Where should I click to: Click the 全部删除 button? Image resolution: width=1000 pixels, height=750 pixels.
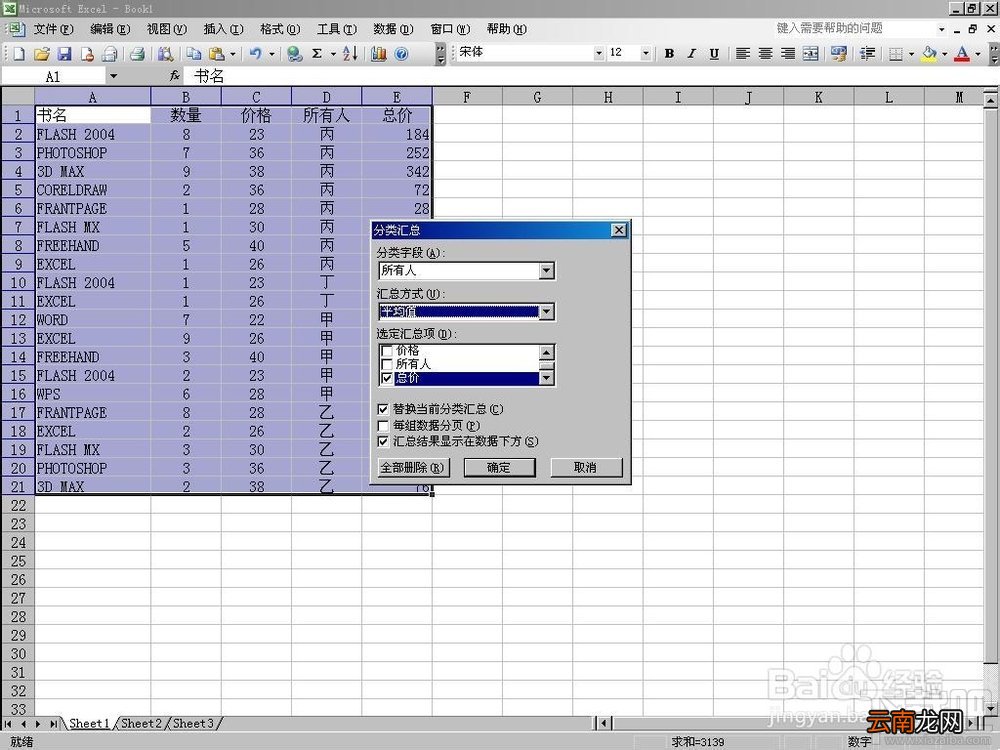[x=413, y=467]
